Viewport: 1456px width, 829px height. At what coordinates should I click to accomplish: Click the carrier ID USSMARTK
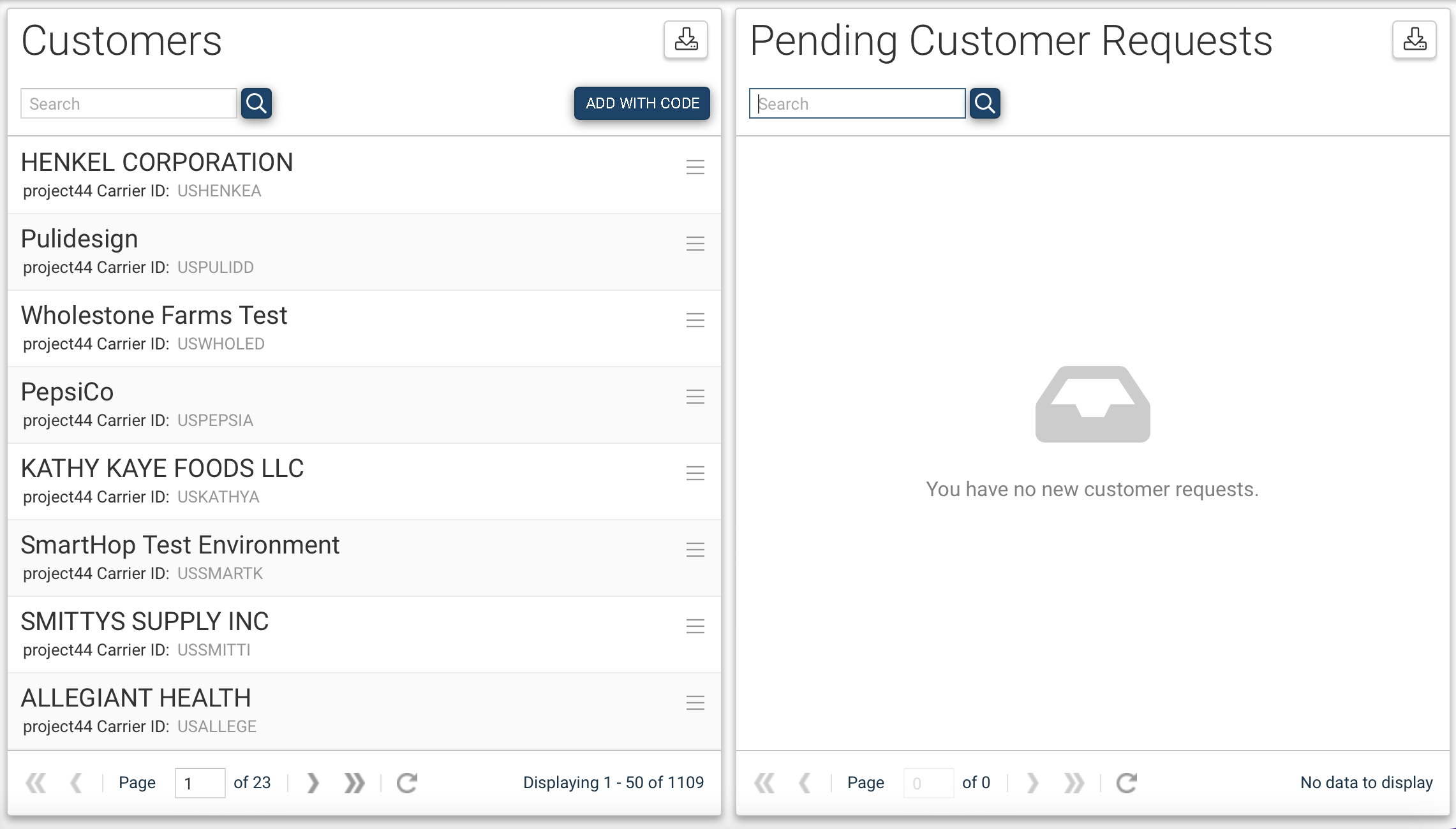coord(220,573)
